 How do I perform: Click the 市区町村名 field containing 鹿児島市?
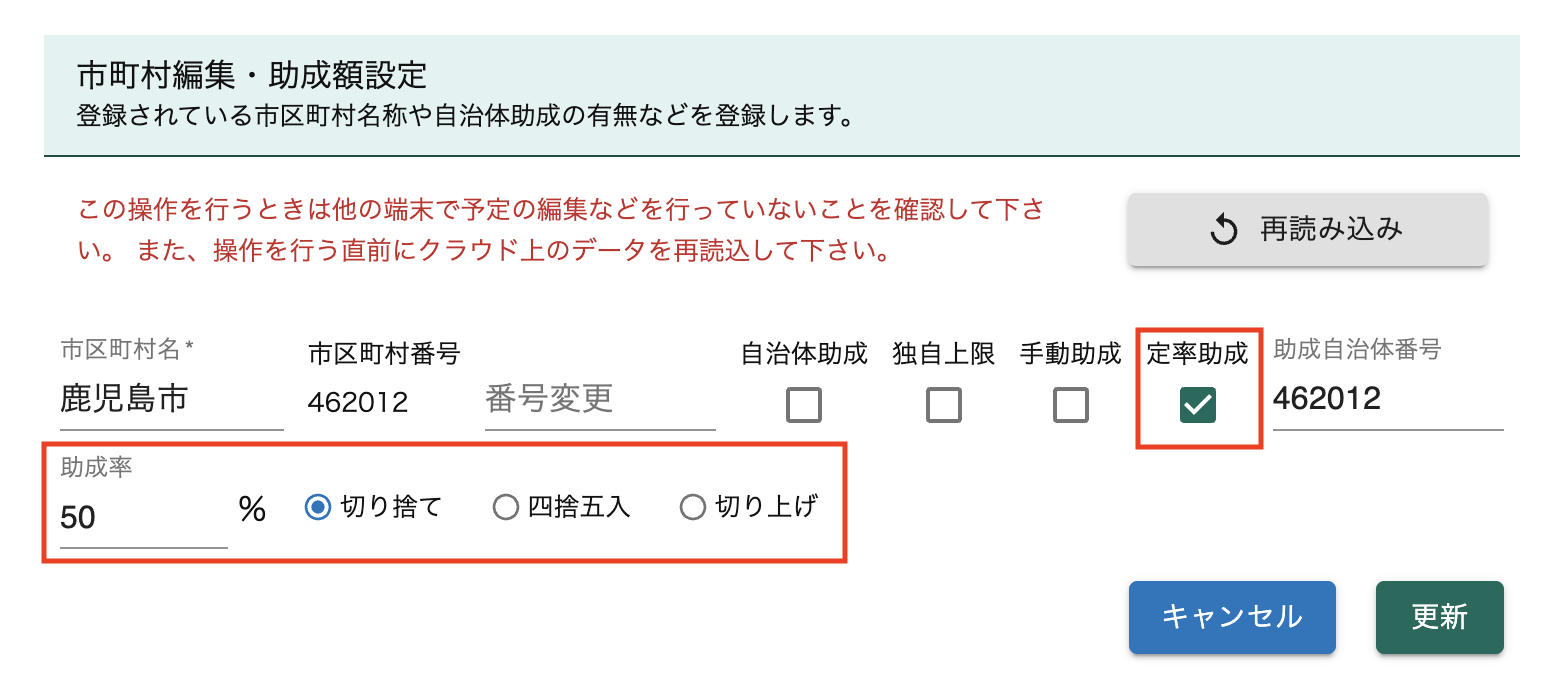[171, 400]
